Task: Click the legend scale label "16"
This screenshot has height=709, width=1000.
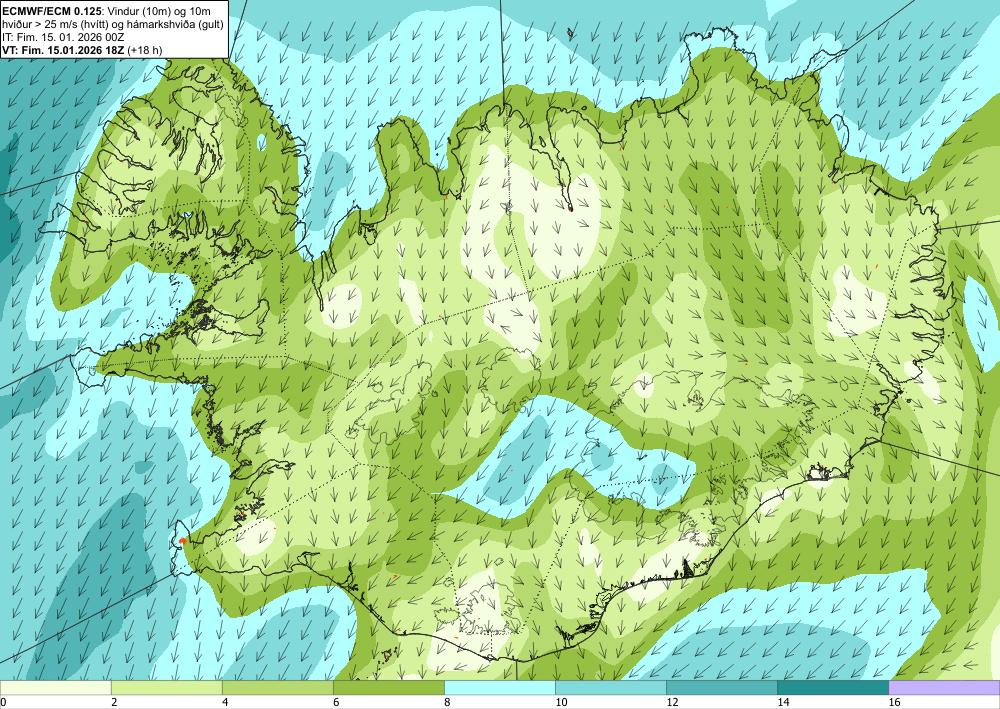Action: pos(895,702)
